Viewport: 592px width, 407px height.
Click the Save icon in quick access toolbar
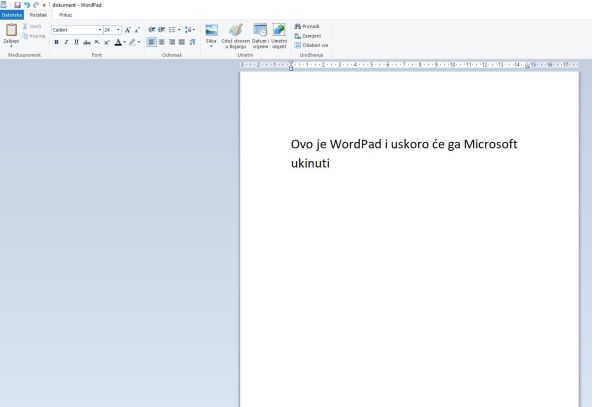pos(17,5)
